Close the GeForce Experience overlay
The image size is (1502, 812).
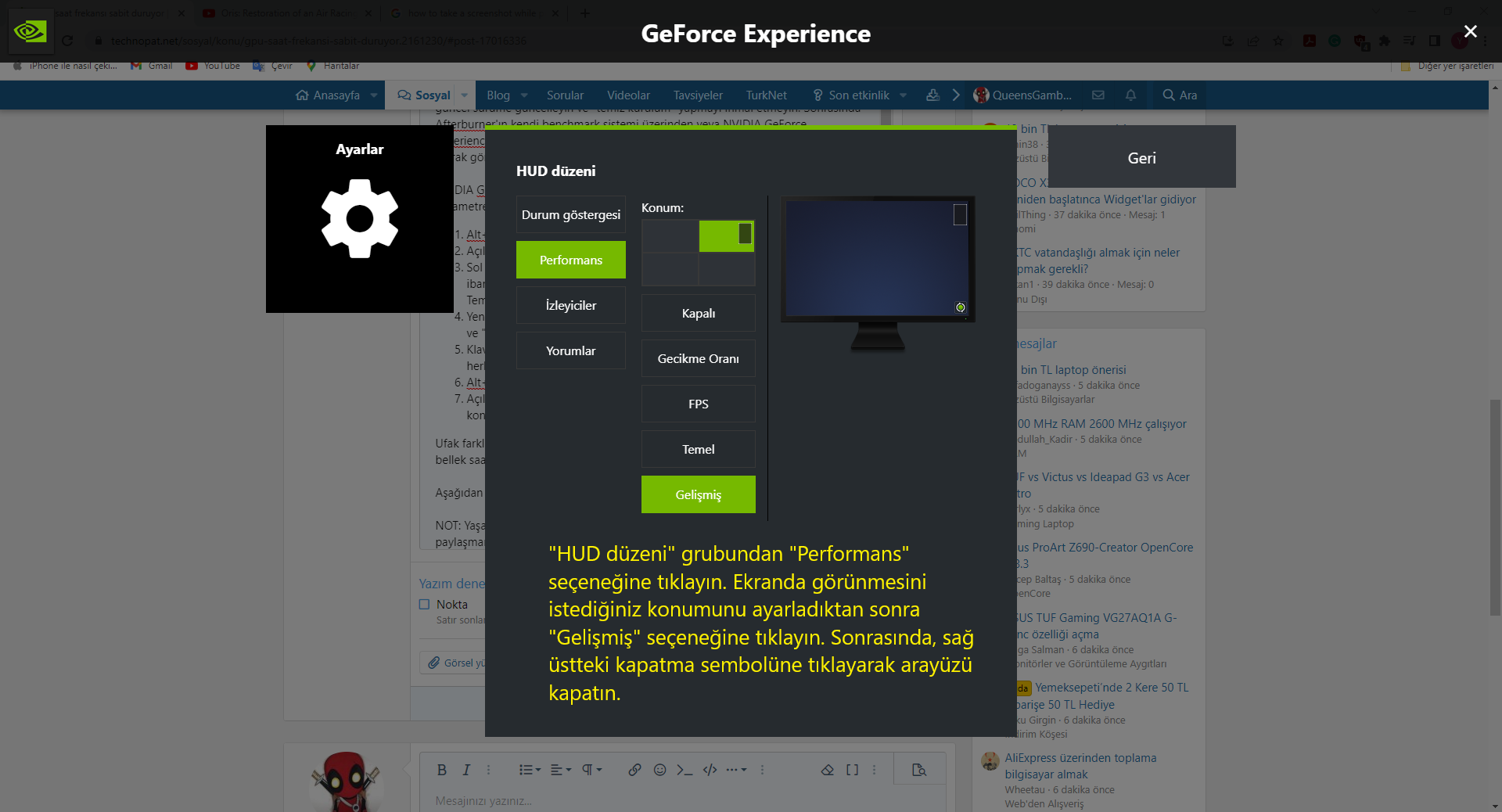click(1471, 31)
